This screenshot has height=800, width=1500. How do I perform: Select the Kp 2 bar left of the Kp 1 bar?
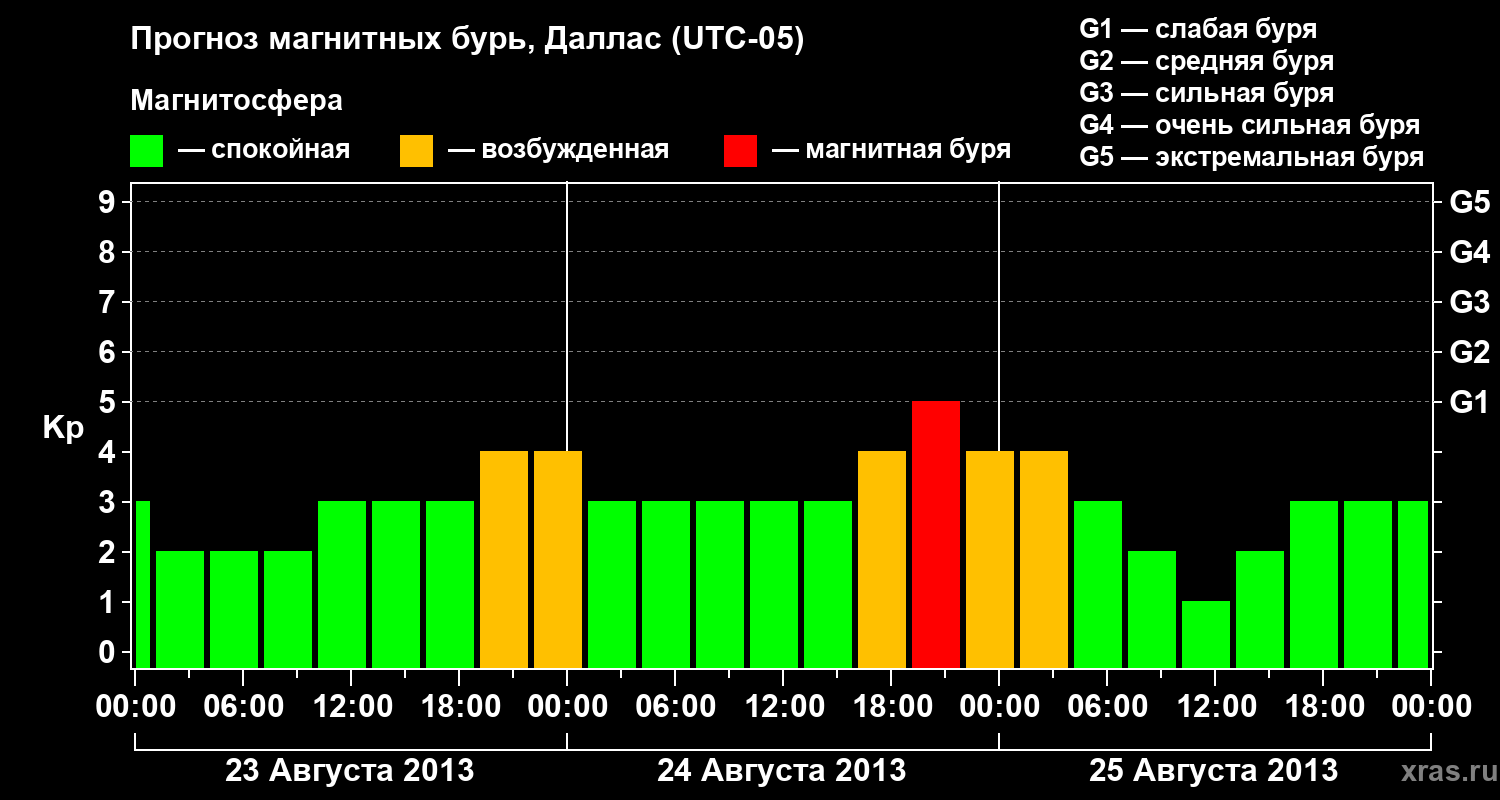[1152, 610]
